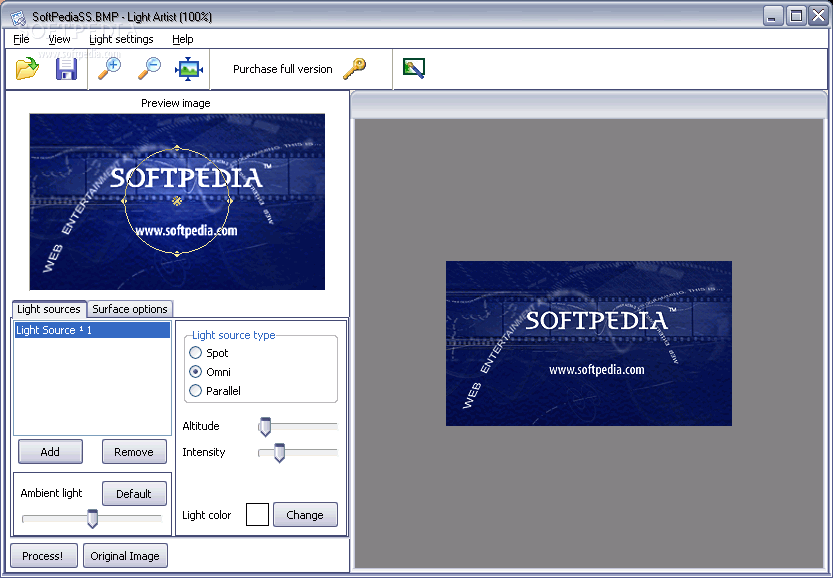This screenshot has width=833, height=578.
Task: Click the right handle of light circle
Action: (230, 201)
